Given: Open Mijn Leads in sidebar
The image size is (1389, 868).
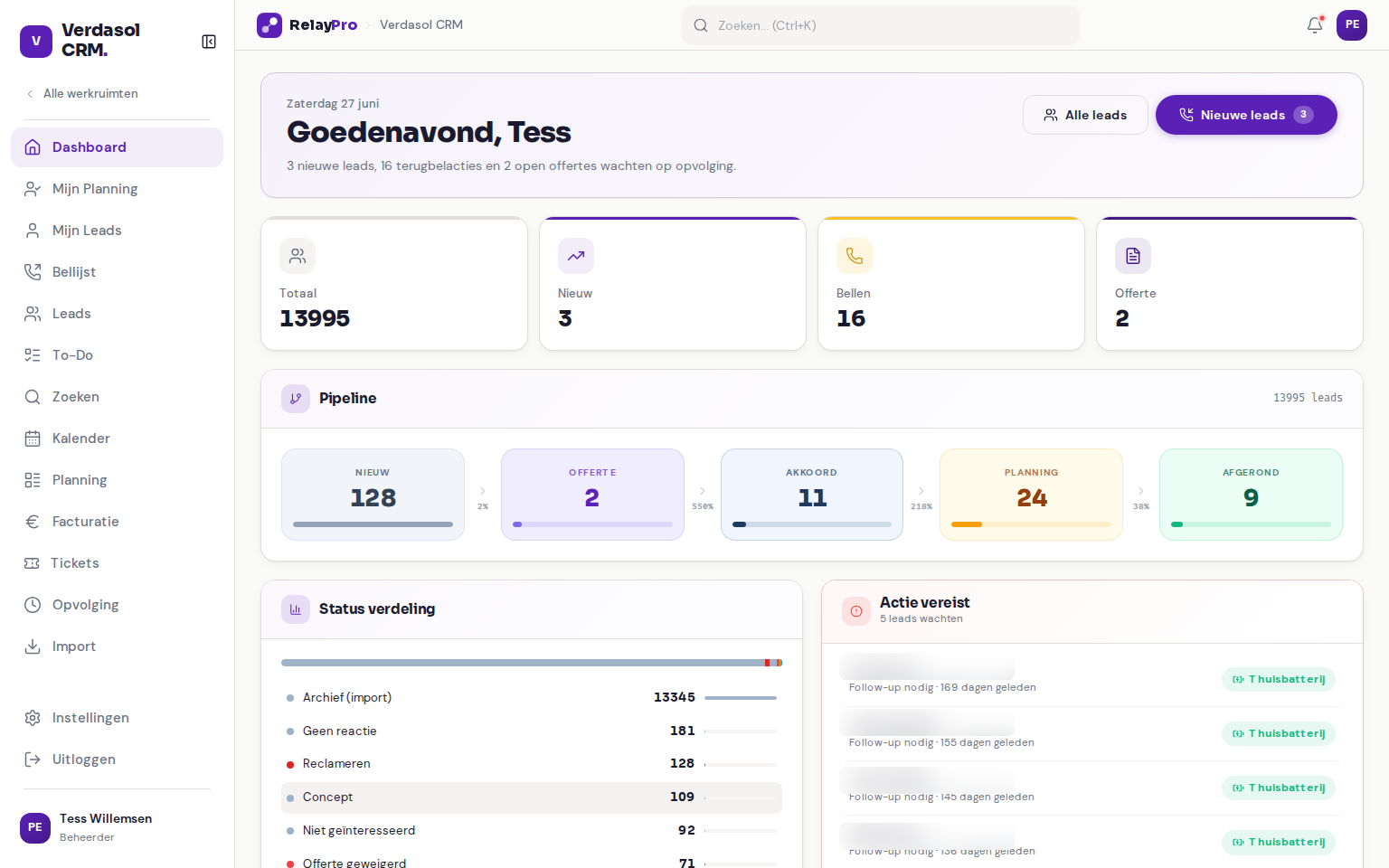Looking at the screenshot, I should pyautogui.click(x=117, y=231).
